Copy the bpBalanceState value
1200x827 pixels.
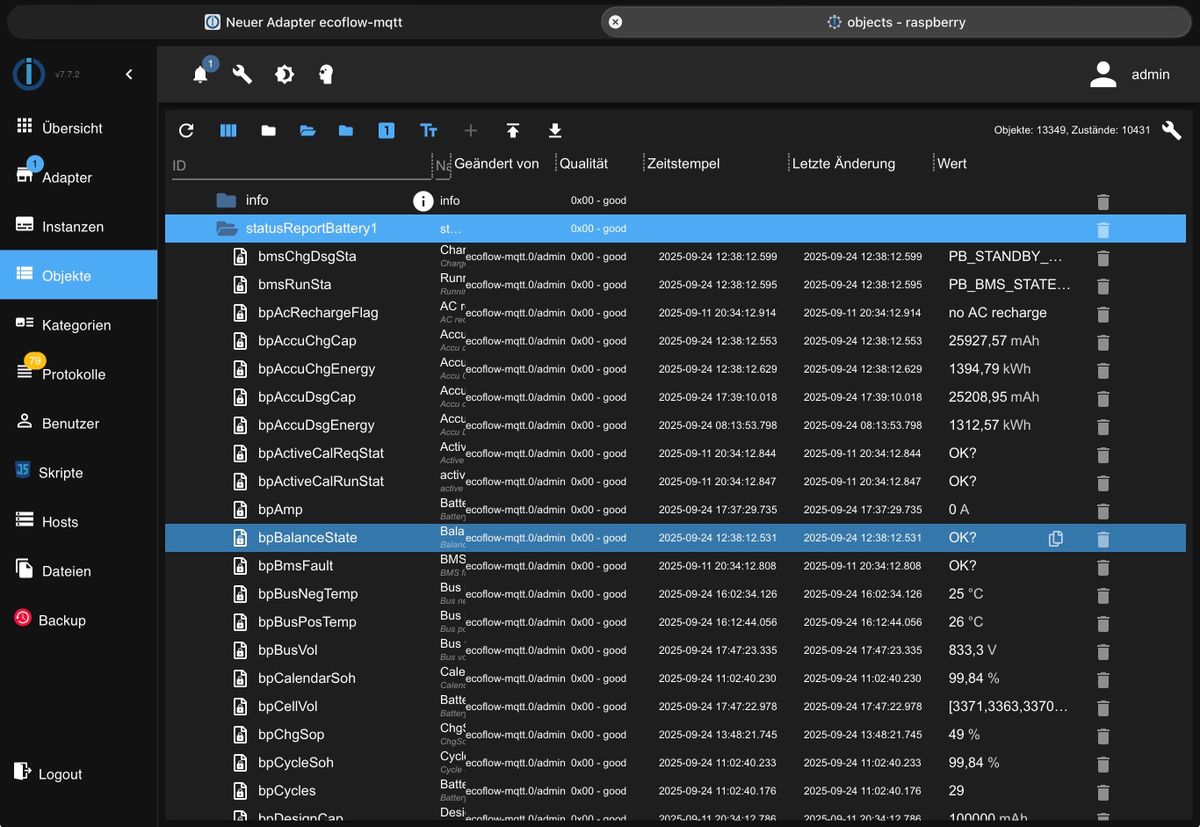1055,538
